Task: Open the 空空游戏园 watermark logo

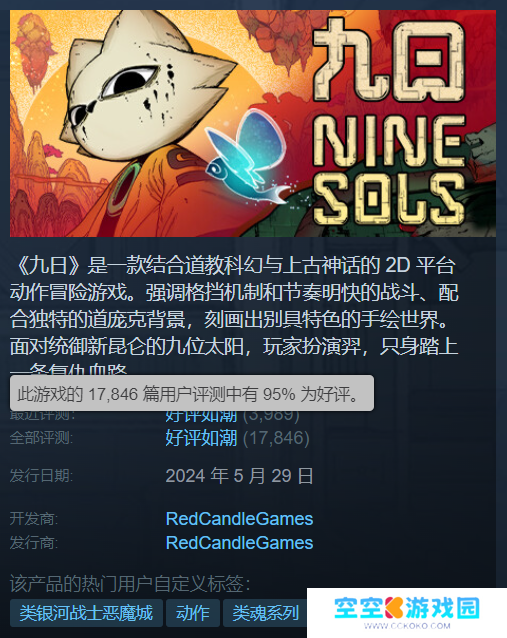Action: tap(407, 608)
